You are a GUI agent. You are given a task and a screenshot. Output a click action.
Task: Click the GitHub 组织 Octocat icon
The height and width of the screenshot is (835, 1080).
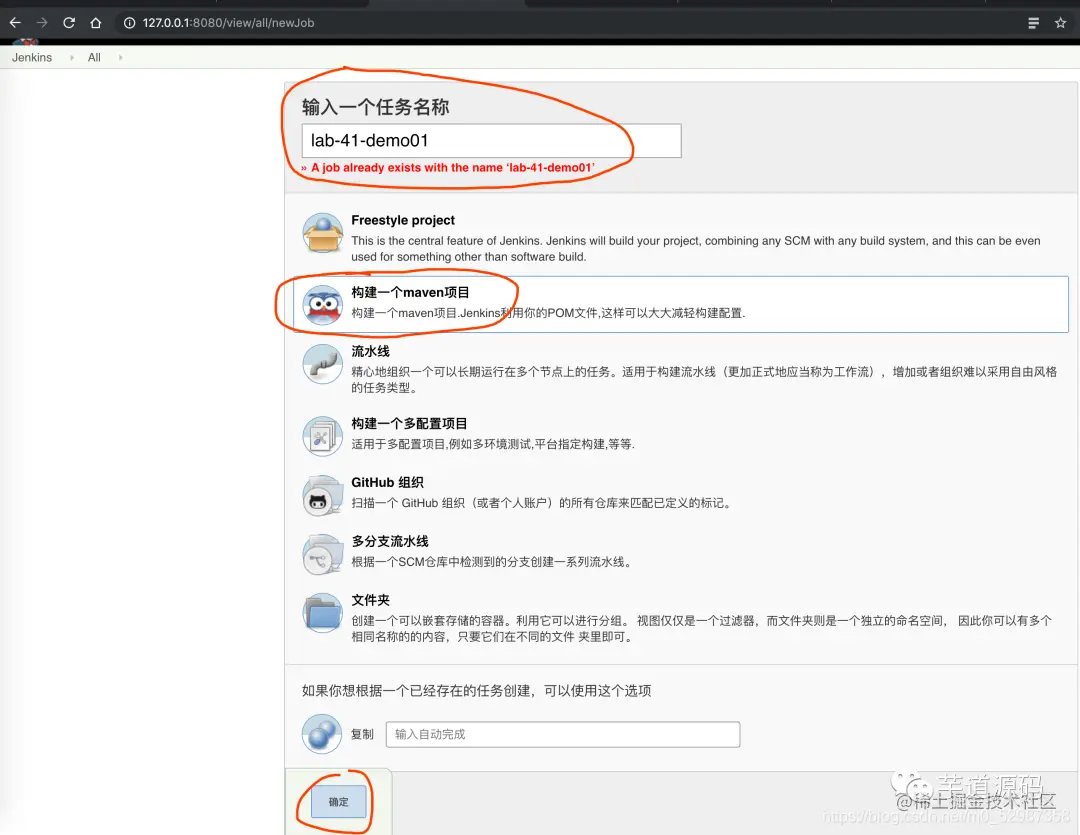pos(322,495)
